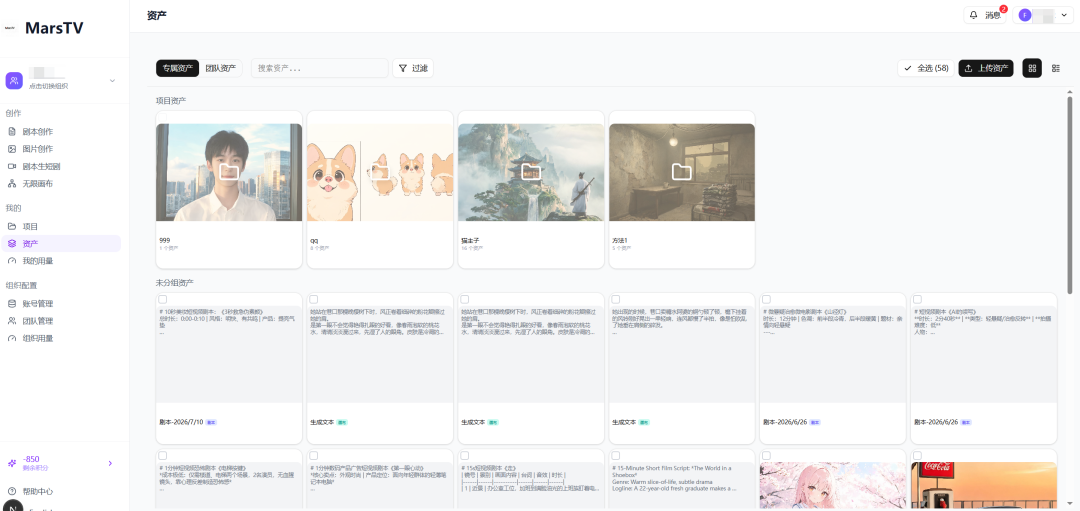The height and width of the screenshot is (511, 1080).
Task: Switch to grid view layout
Action: point(1032,68)
